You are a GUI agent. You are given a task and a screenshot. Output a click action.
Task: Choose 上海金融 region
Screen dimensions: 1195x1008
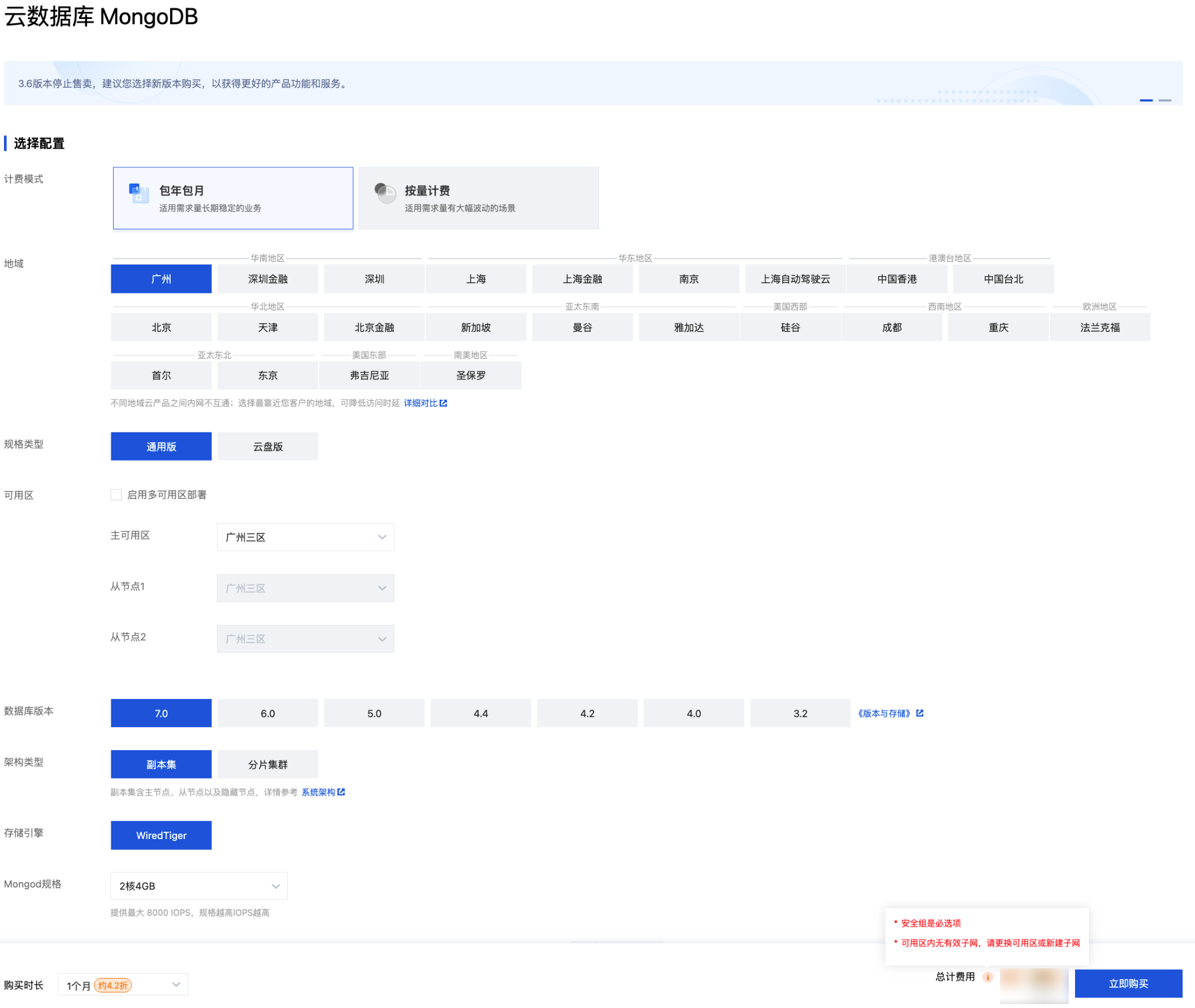click(582, 279)
